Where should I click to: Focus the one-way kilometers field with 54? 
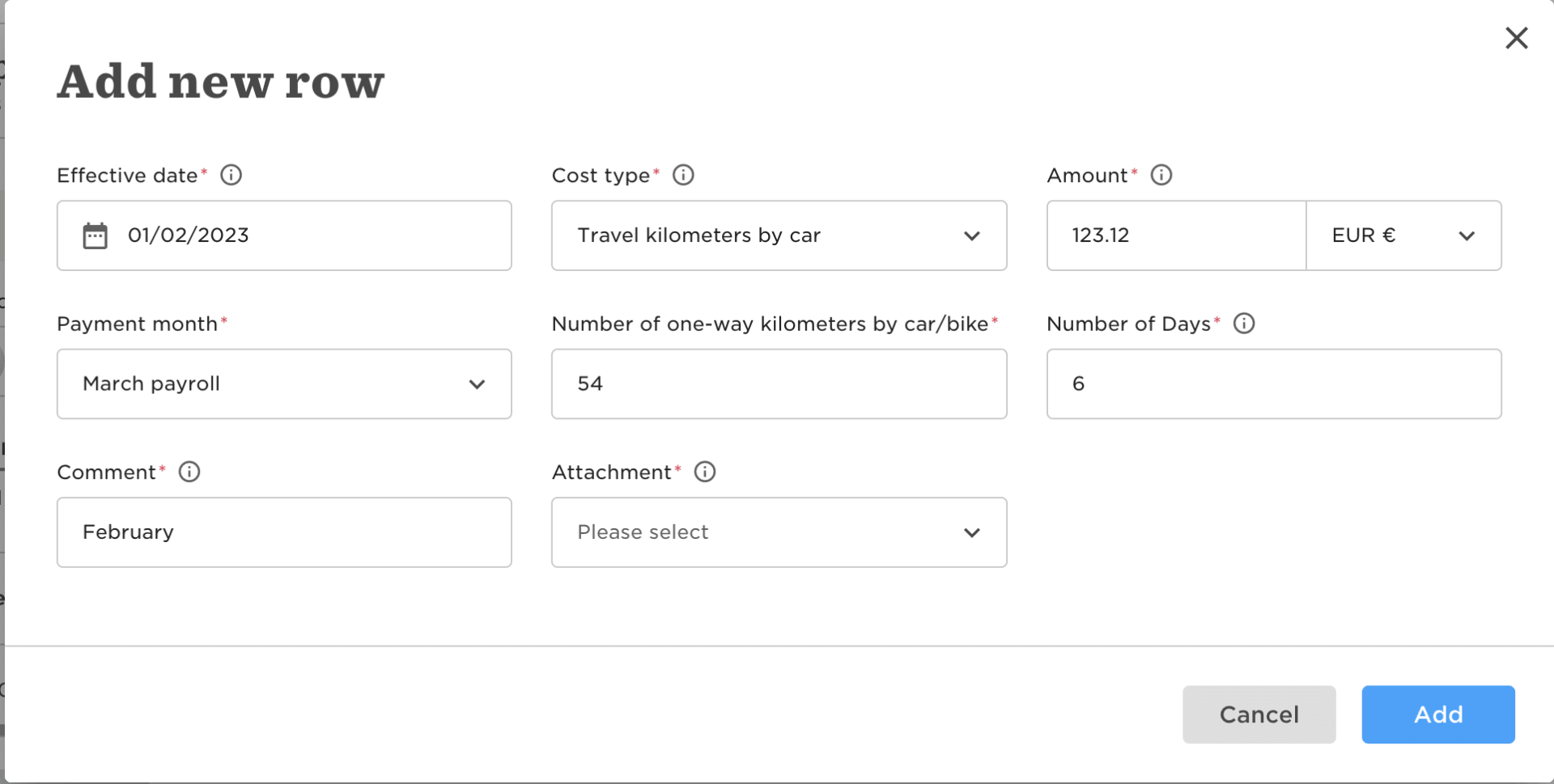[779, 384]
